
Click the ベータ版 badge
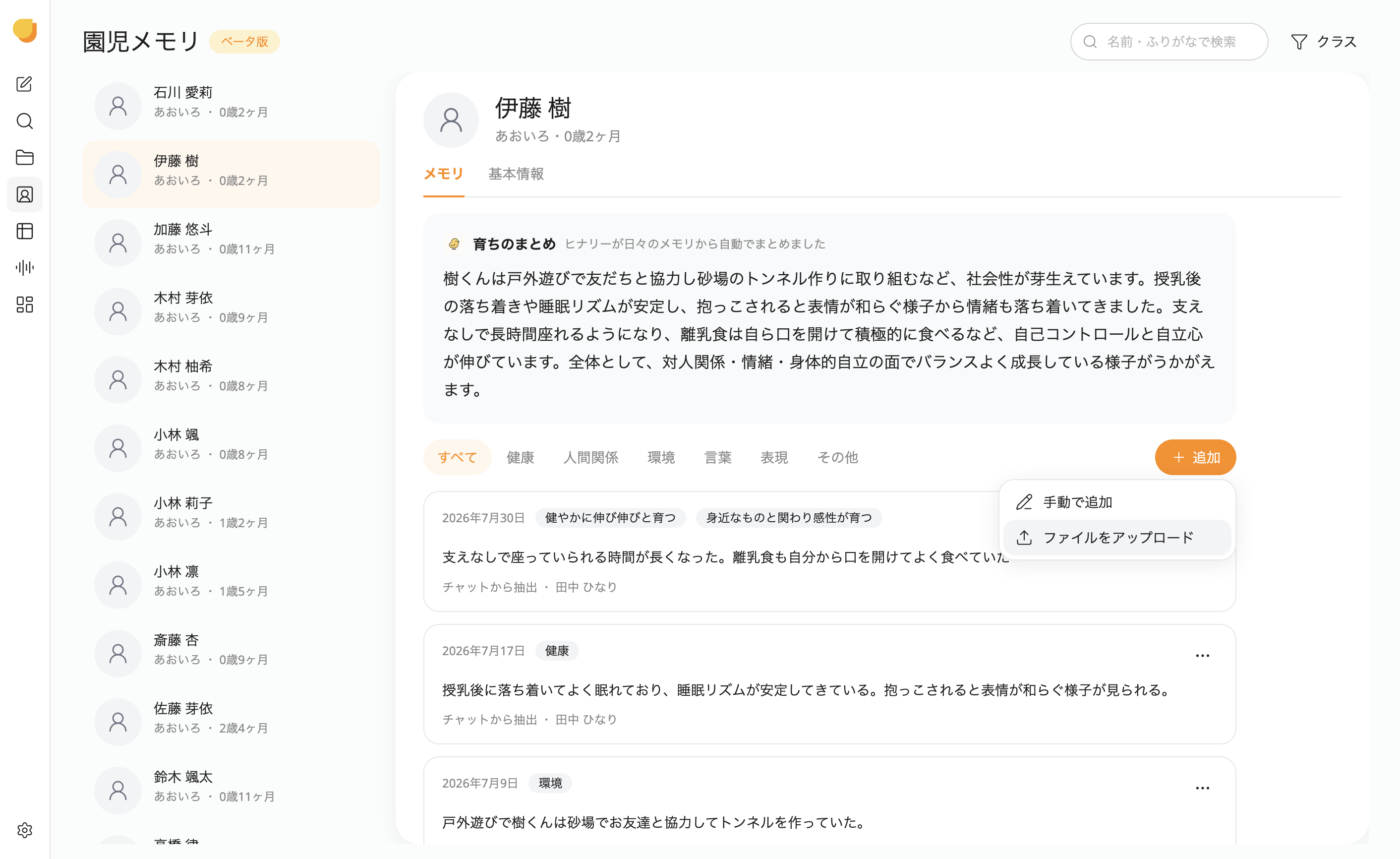pos(244,42)
